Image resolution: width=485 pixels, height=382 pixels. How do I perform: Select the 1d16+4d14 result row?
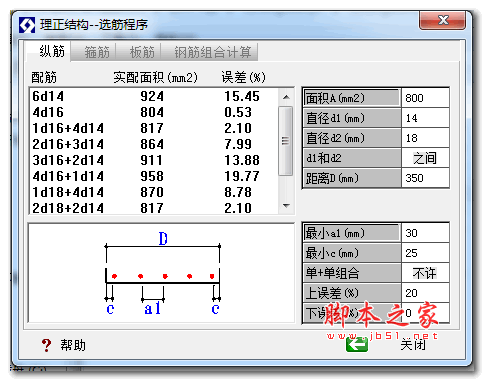[154, 128]
